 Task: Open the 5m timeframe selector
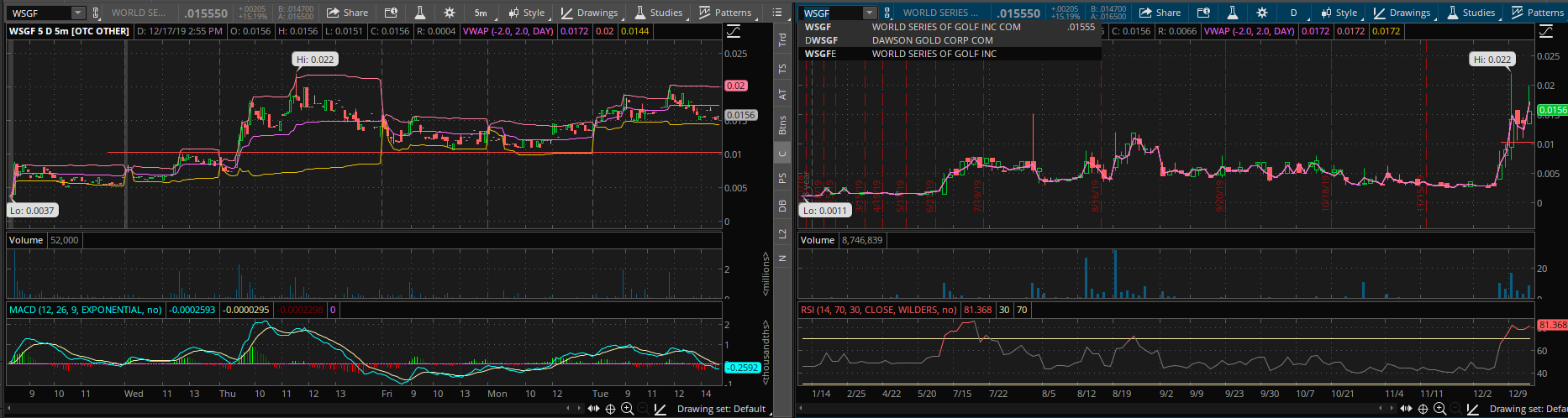coord(481,13)
